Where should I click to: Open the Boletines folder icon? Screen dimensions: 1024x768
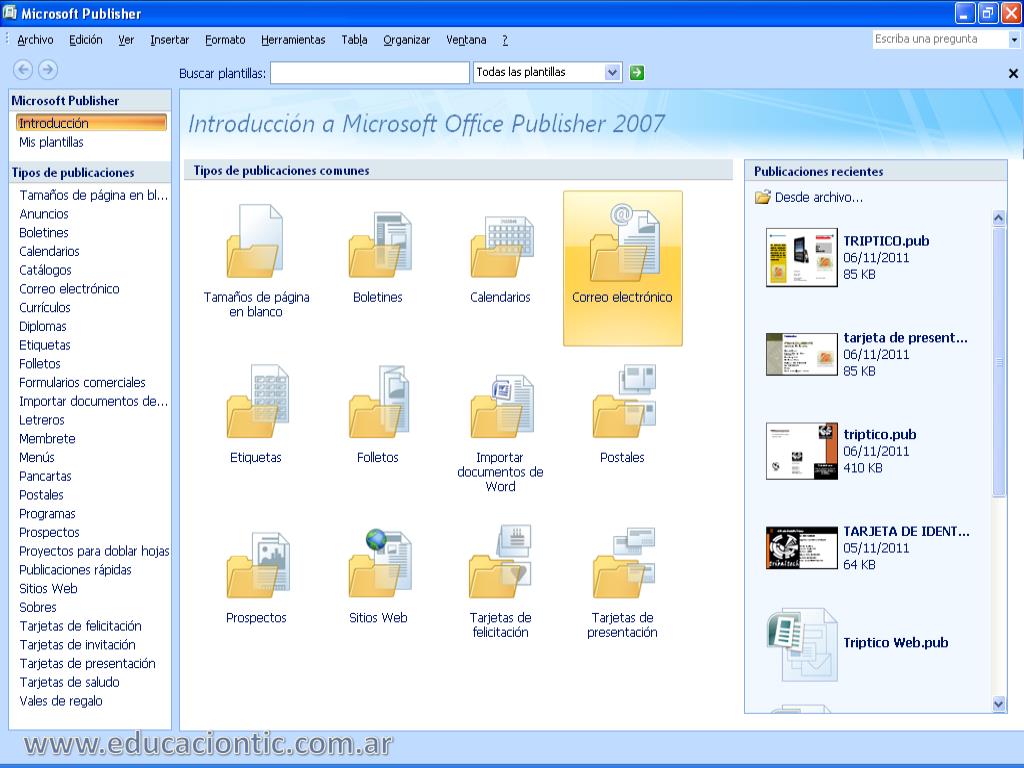[x=378, y=246]
